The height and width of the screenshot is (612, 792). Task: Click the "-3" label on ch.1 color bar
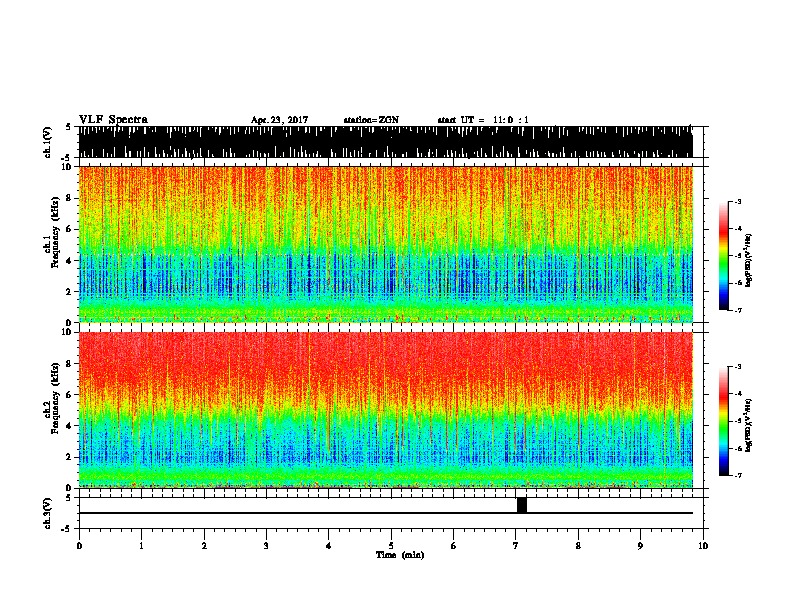pos(738,201)
